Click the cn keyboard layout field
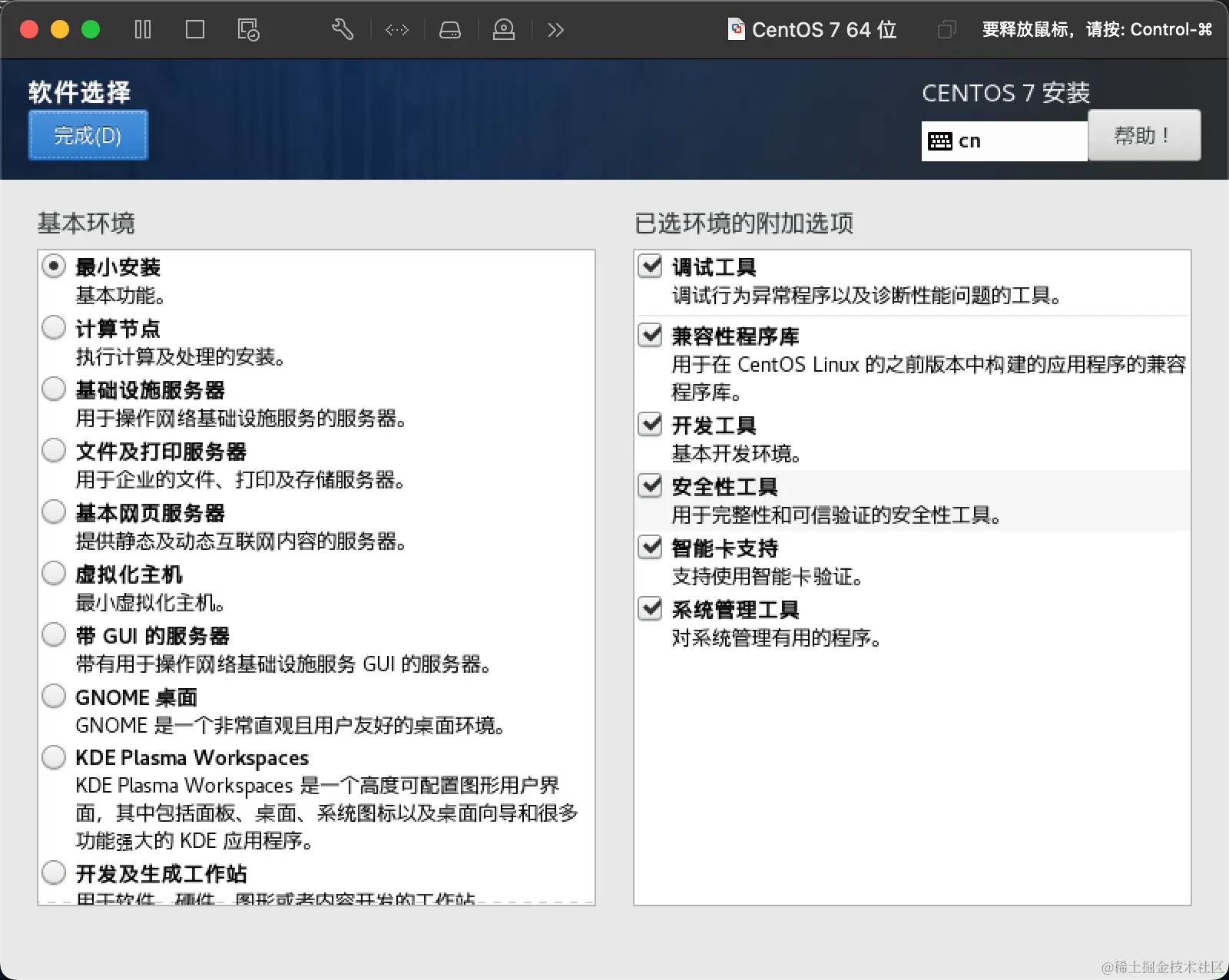The width and height of the screenshot is (1229, 980). point(1005,141)
